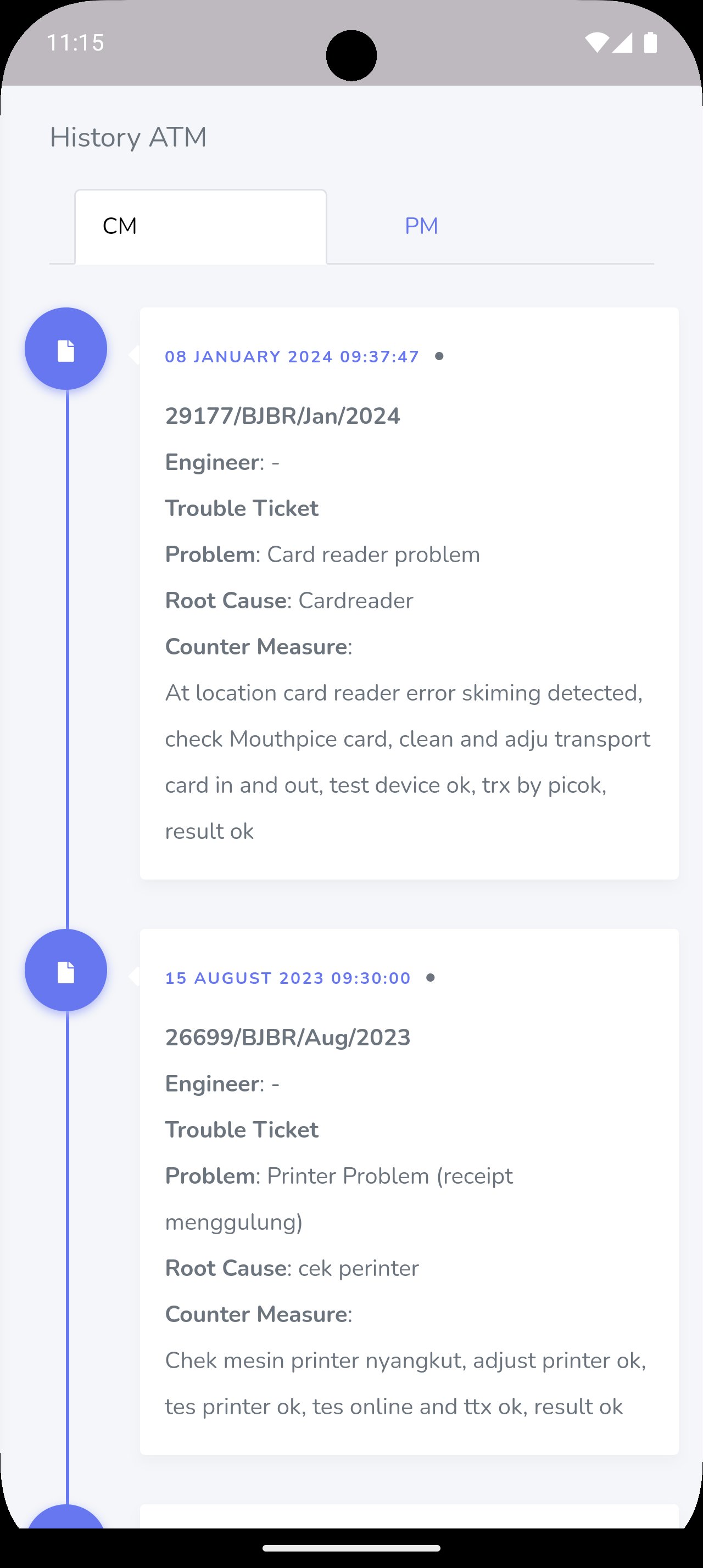Image resolution: width=703 pixels, height=1568 pixels.
Task: Click the document icon for 15 August 2023 entry
Action: click(x=66, y=971)
